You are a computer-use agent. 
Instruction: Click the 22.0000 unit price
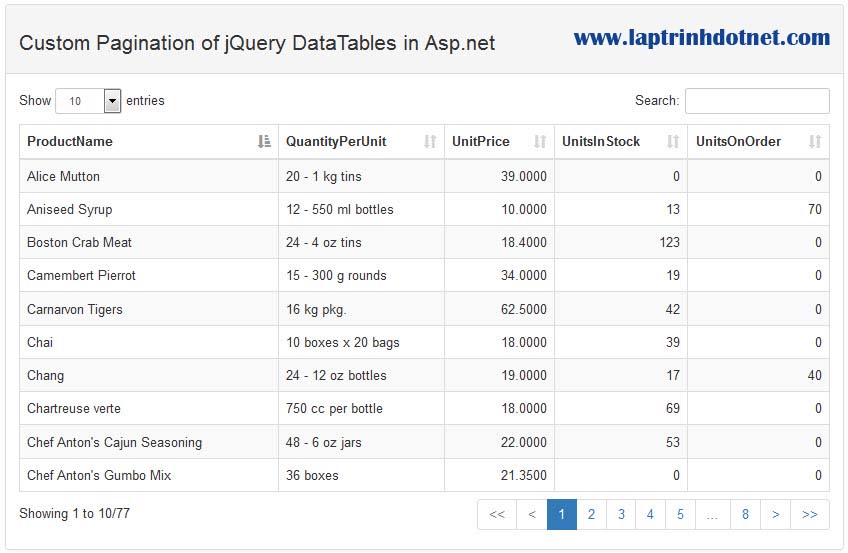(x=524, y=442)
